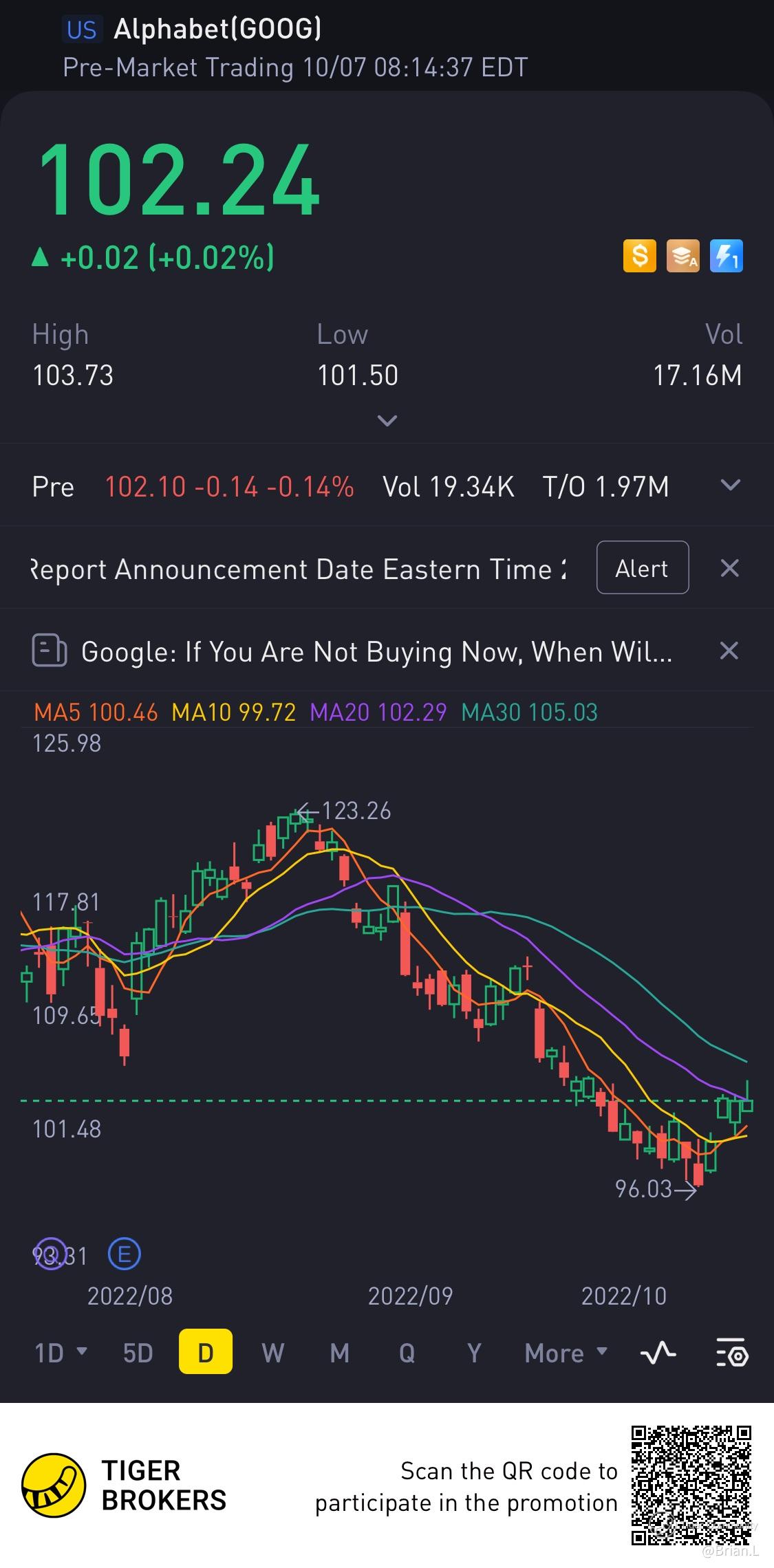Tap the blue lightning bolt badge icon

pos(726,257)
